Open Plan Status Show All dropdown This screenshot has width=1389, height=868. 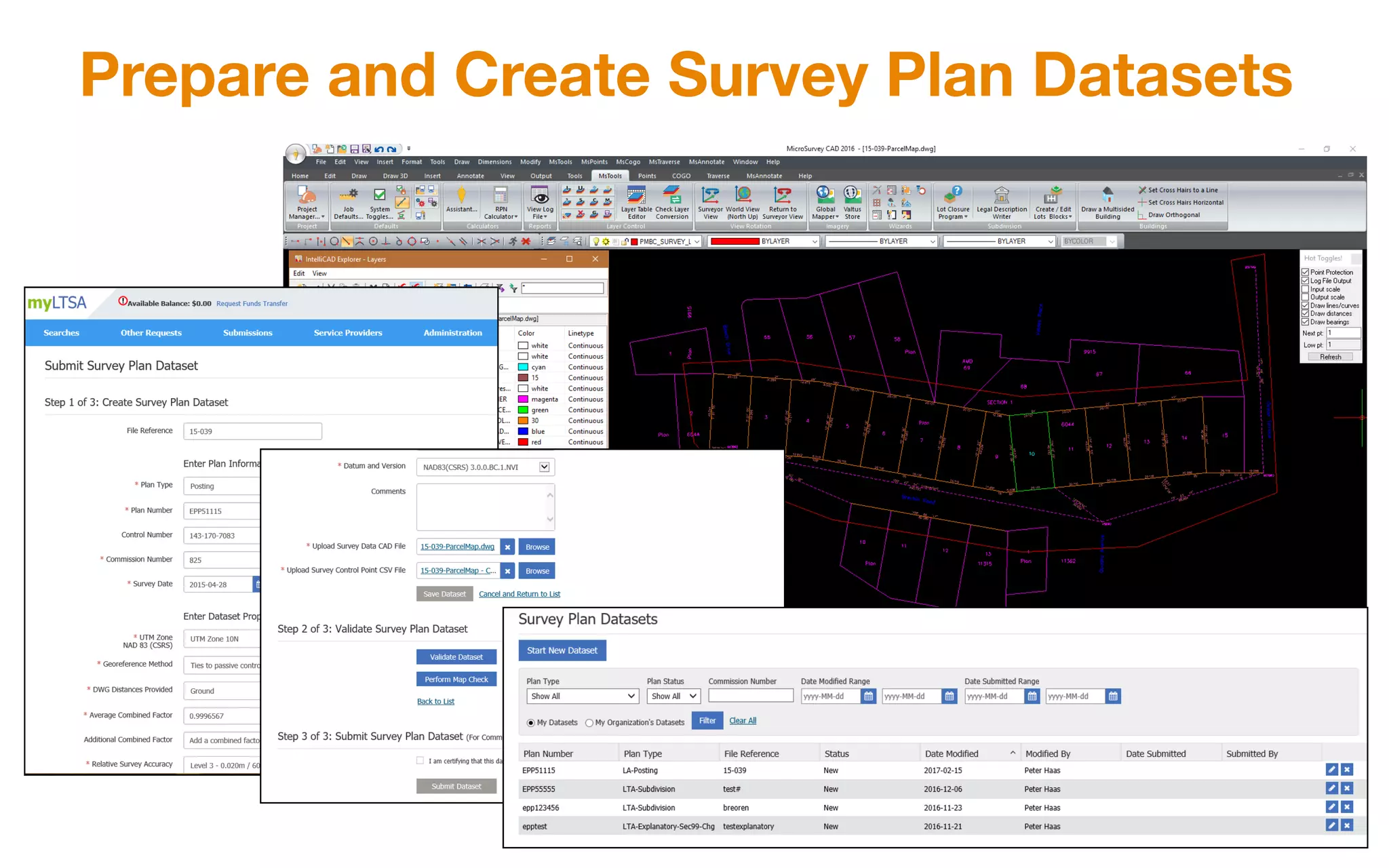pyautogui.click(x=673, y=696)
